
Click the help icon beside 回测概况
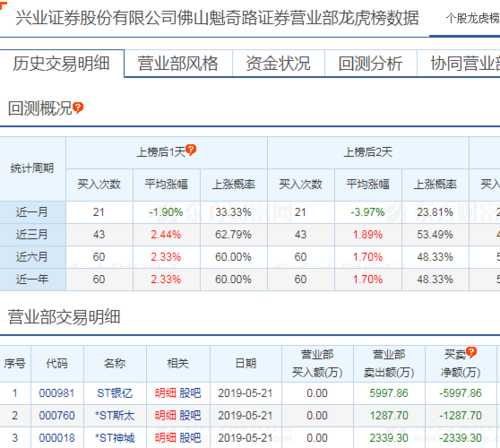(78, 108)
